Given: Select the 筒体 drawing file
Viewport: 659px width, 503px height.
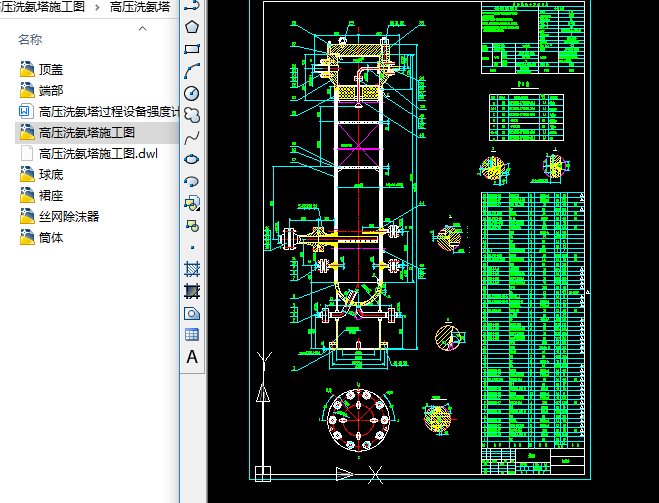Looking at the screenshot, I should pyautogui.click(x=41, y=237).
